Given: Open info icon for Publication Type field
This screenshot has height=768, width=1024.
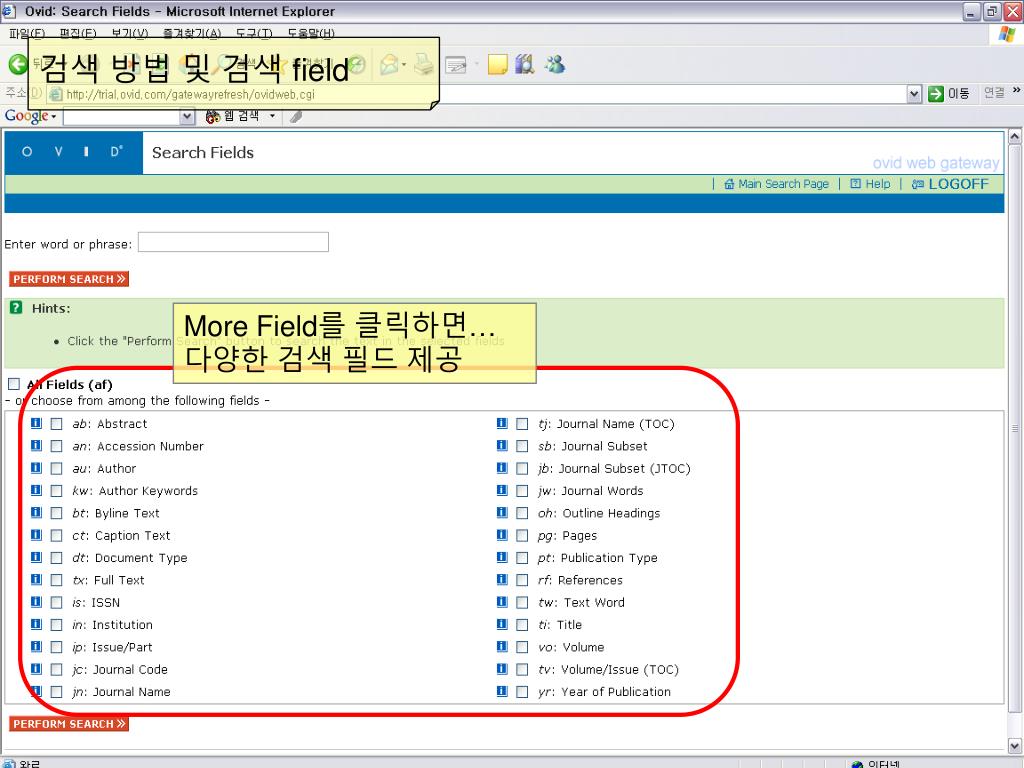Looking at the screenshot, I should click(502, 557).
